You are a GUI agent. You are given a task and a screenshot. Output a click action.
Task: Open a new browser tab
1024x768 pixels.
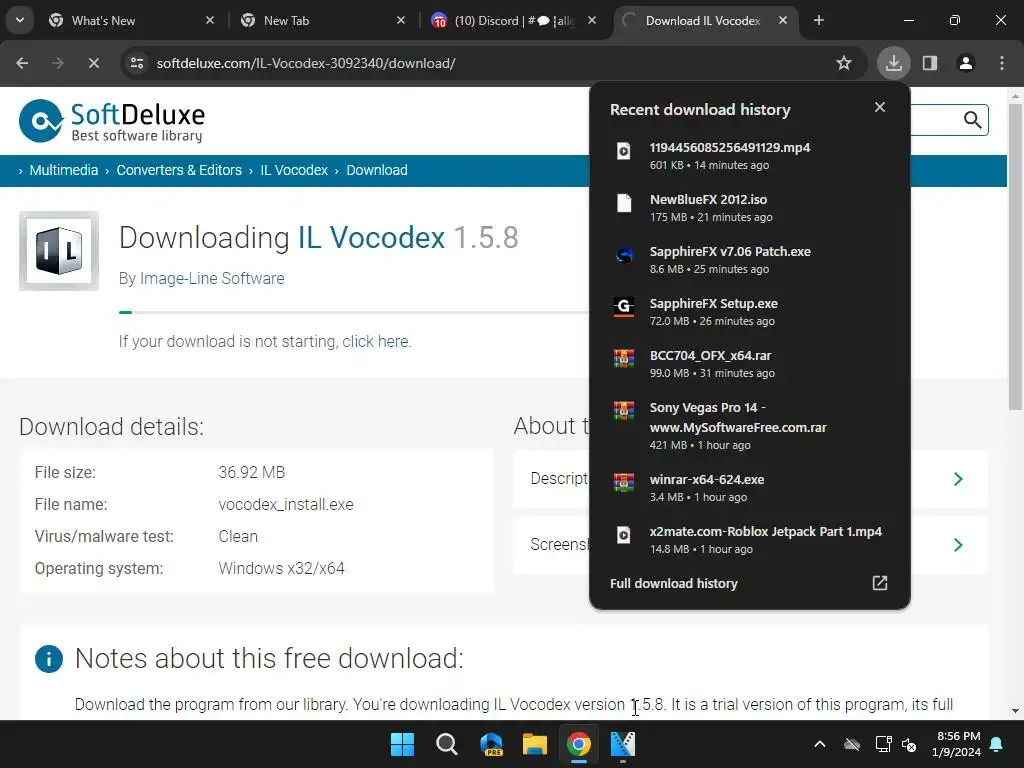(x=819, y=20)
